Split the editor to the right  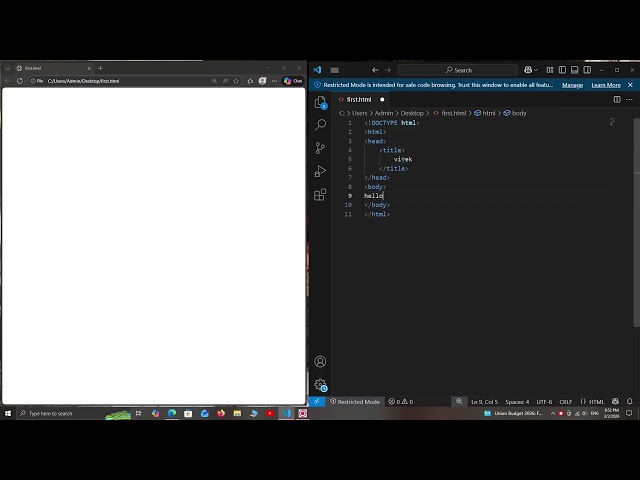click(617, 99)
